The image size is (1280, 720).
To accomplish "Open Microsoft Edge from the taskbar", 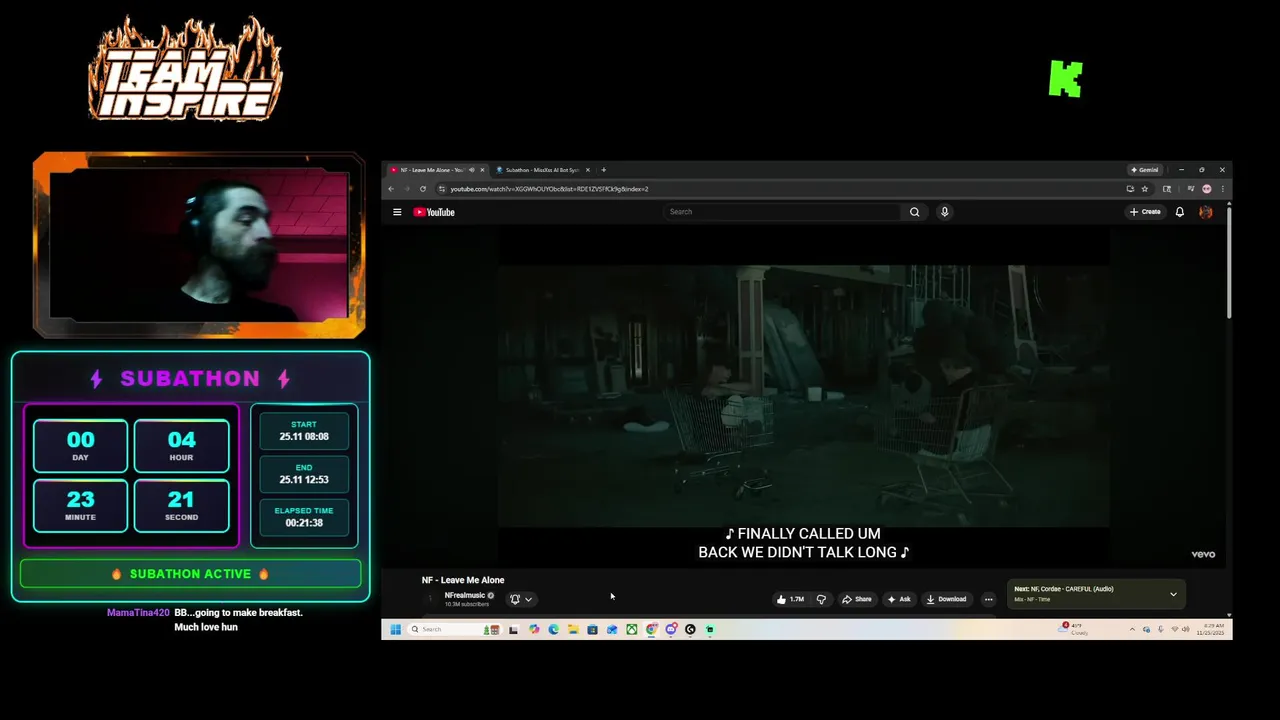I will pyautogui.click(x=553, y=629).
